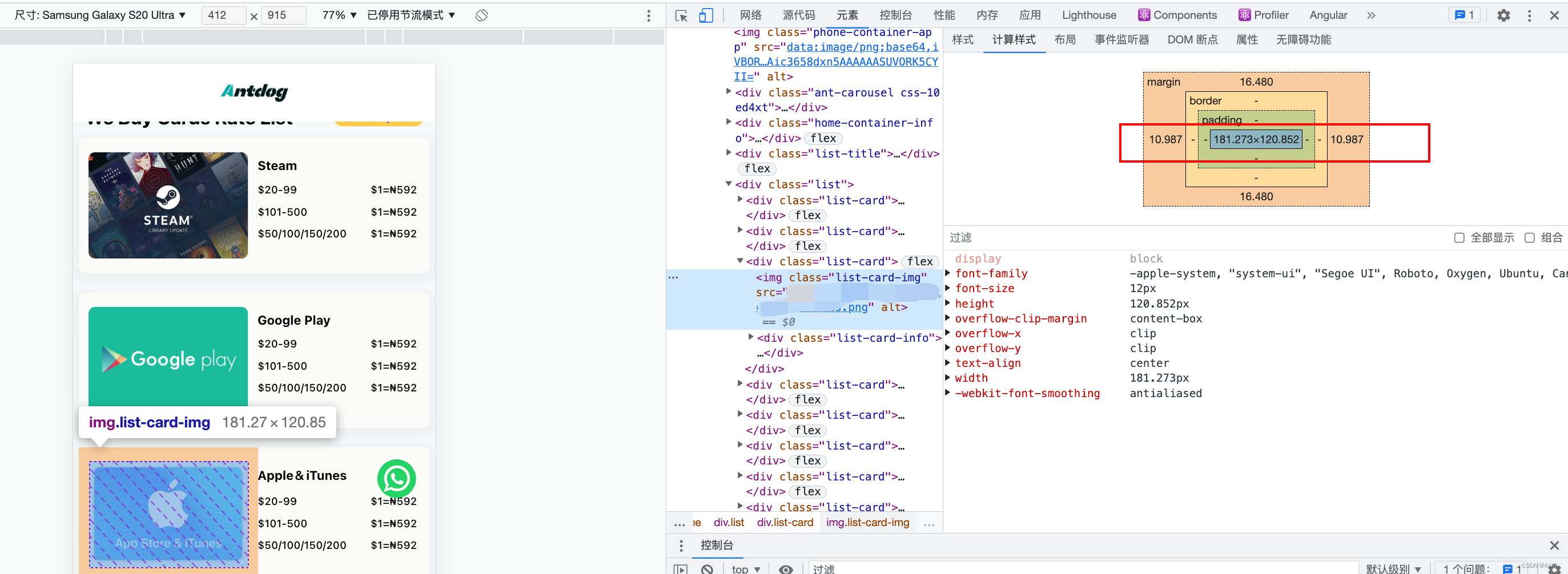Click the flex badge next to list-title
The height and width of the screenshot is (574, 1568).
click(757, 169)
